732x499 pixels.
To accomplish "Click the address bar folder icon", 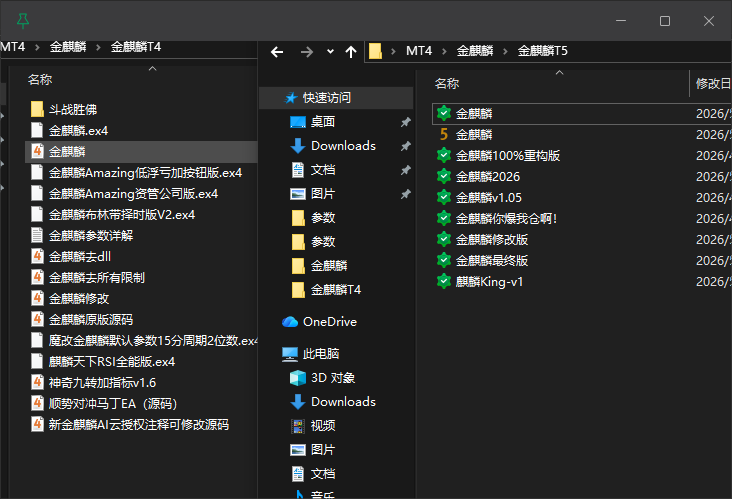I will (375, 51).
